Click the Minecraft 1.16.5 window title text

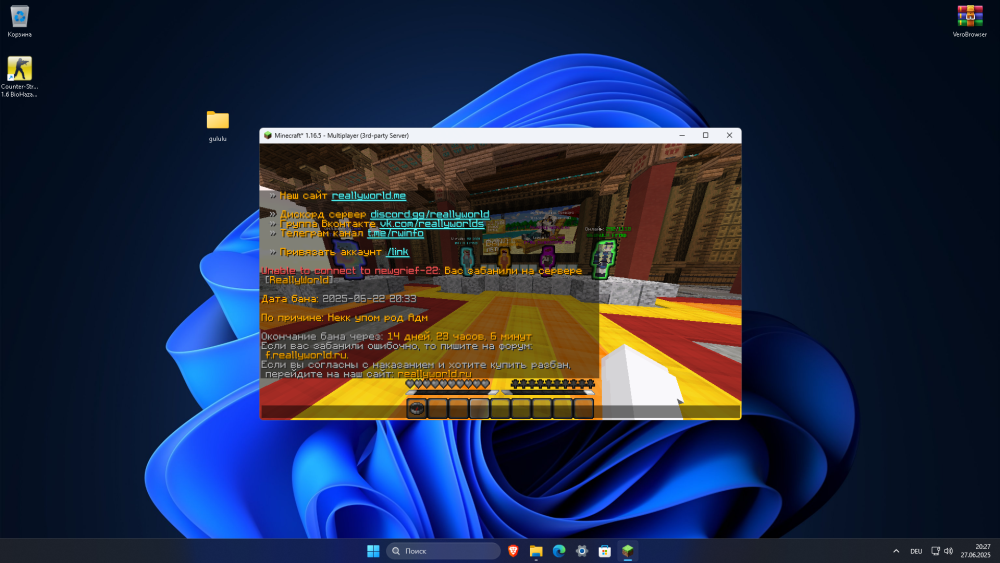point(342,135)
